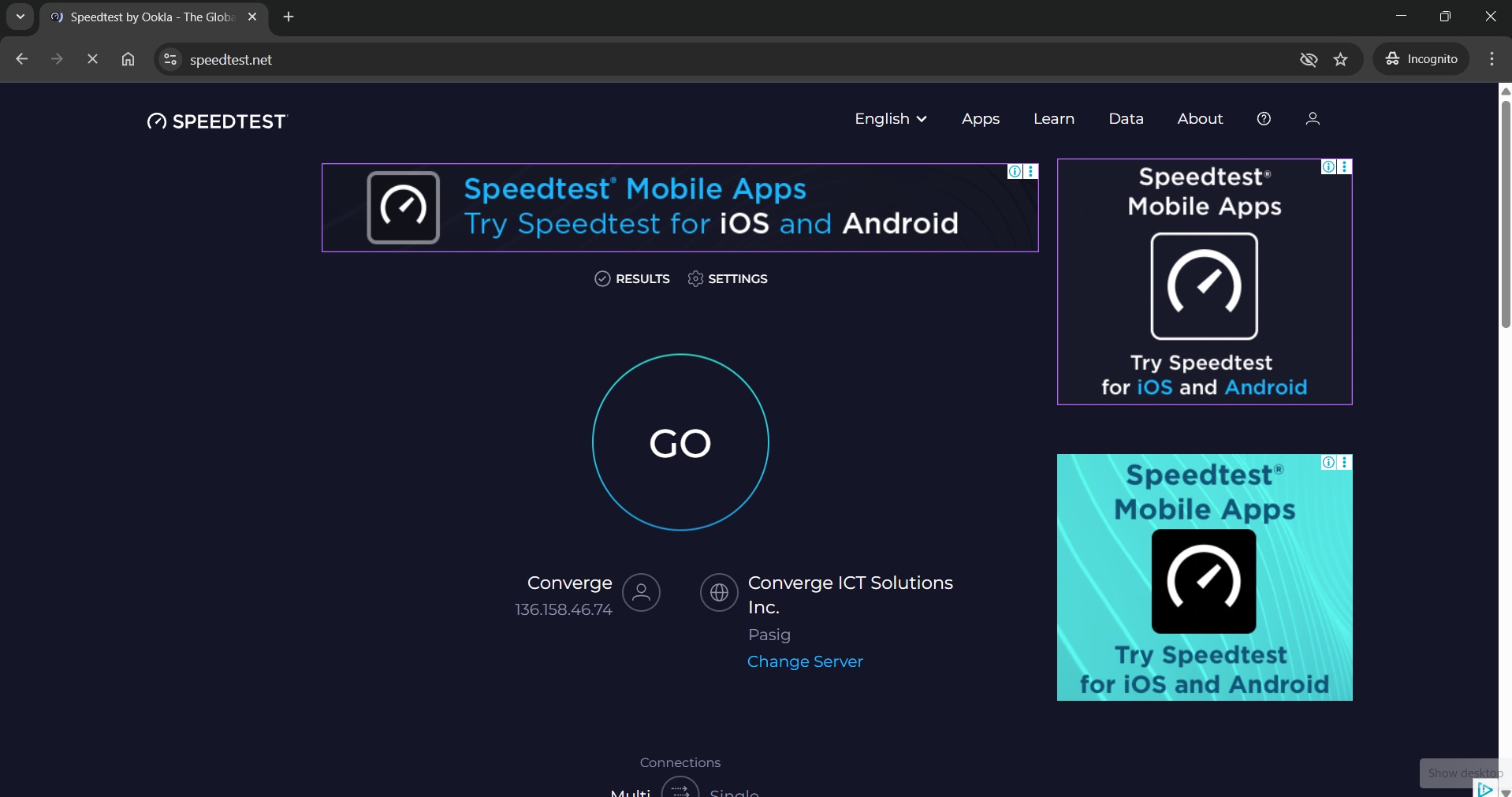The height and width of the screenshot is (797, 1512).
Task: Open a new browser tab
Action: point(289,17)
